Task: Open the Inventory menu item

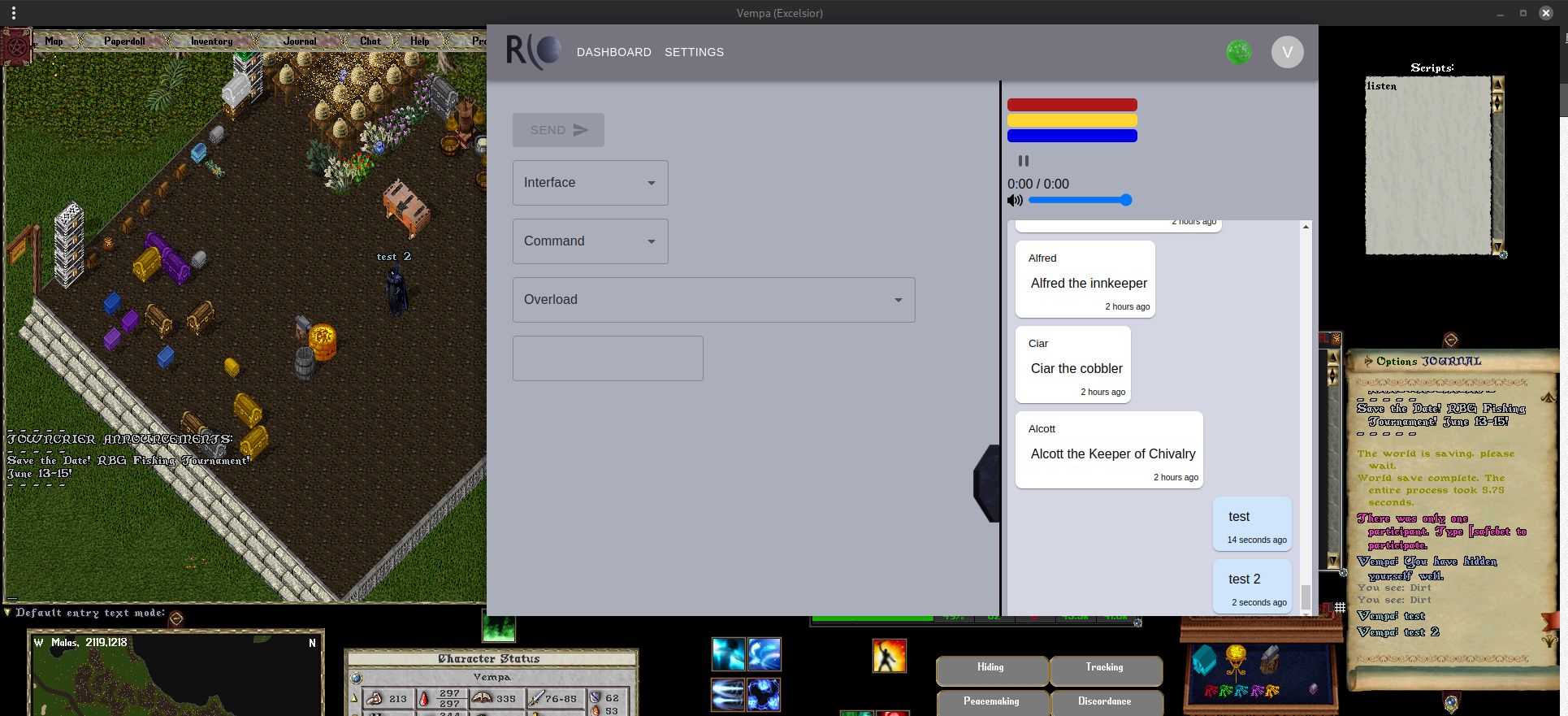Action: (211, 41)
